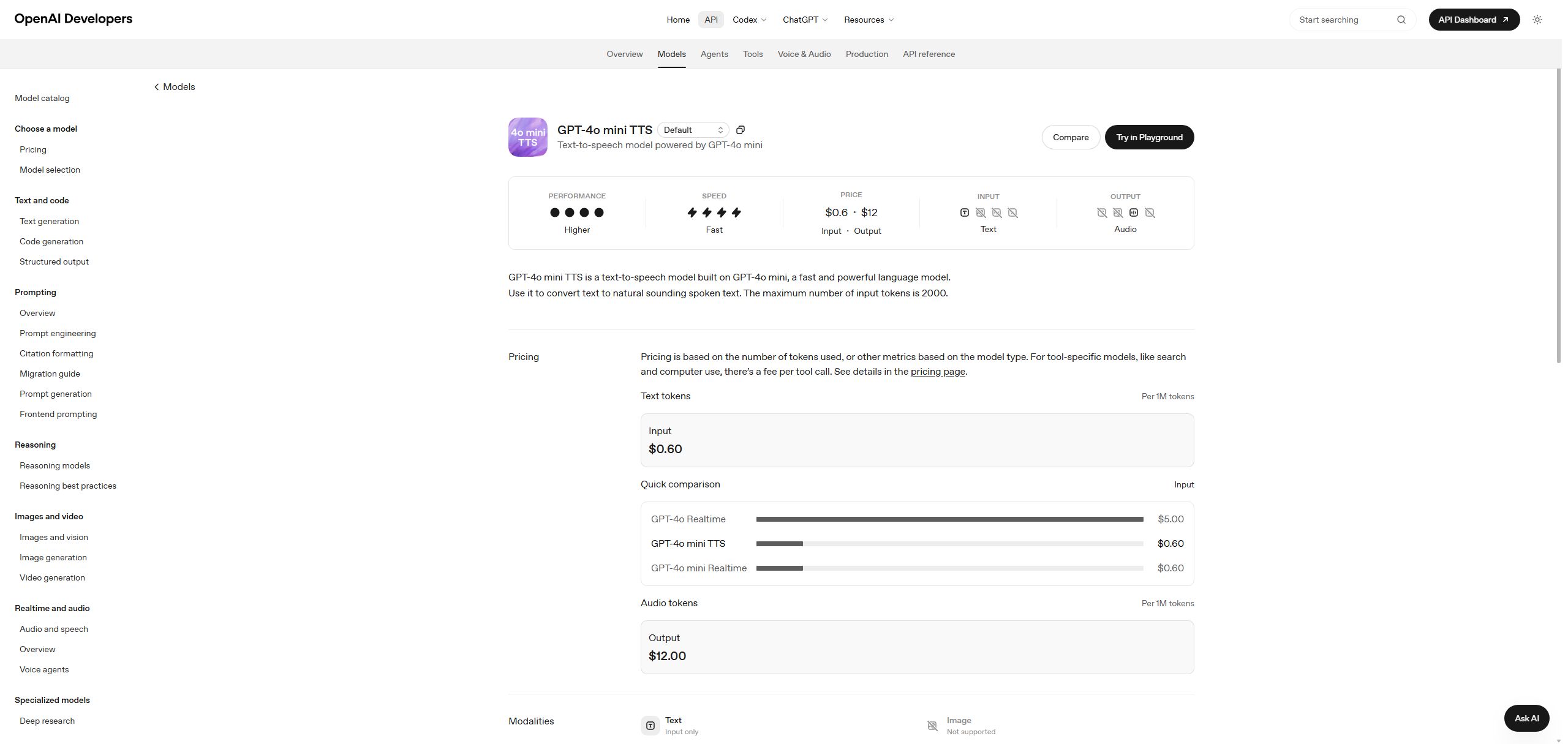
Task: Open Prompt generation guide
Action: coord(56,394)
